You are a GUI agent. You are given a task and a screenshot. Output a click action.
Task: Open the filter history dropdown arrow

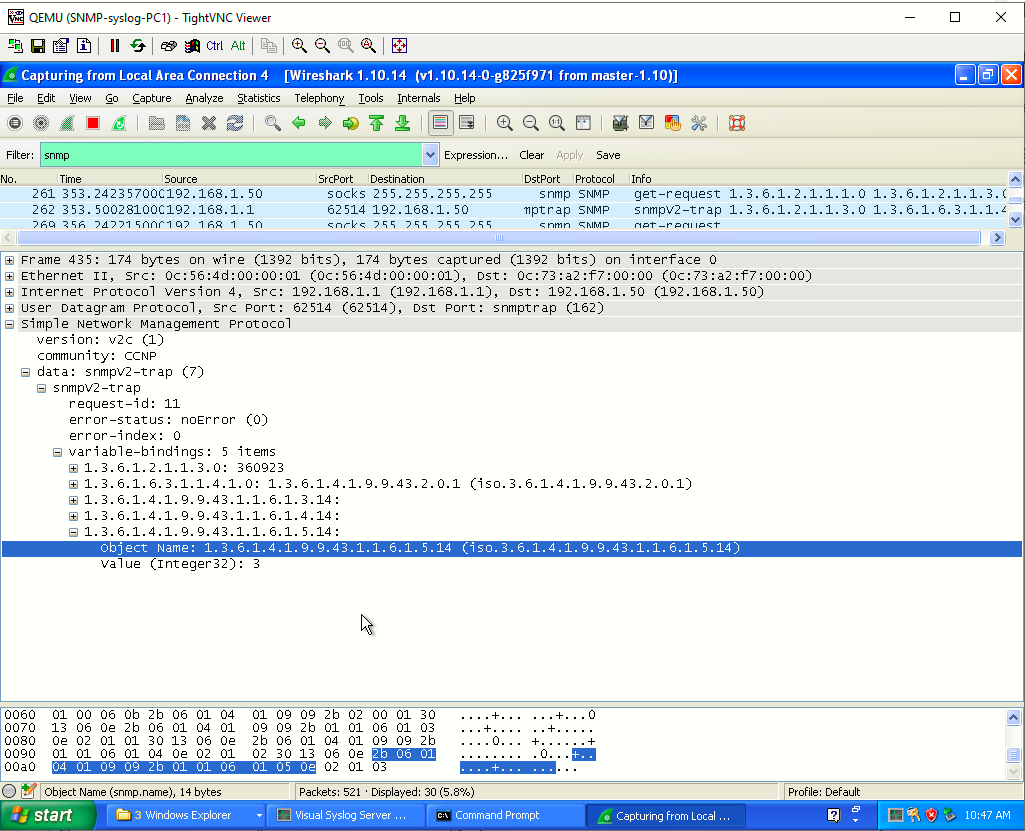pyautogui.click(x=429, y=155)
